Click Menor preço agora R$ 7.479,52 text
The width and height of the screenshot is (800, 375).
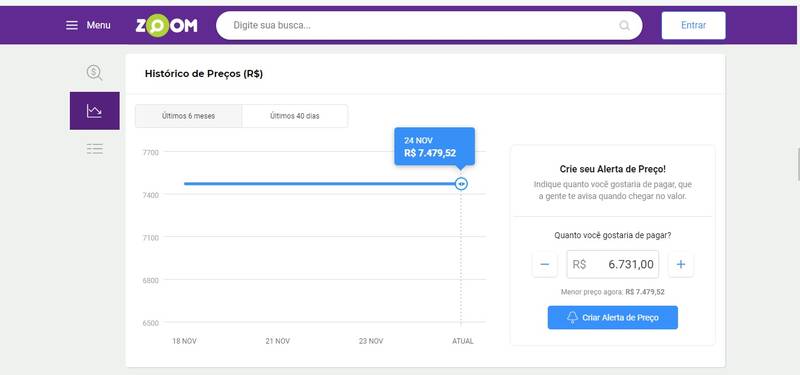(x=612, y=292)
